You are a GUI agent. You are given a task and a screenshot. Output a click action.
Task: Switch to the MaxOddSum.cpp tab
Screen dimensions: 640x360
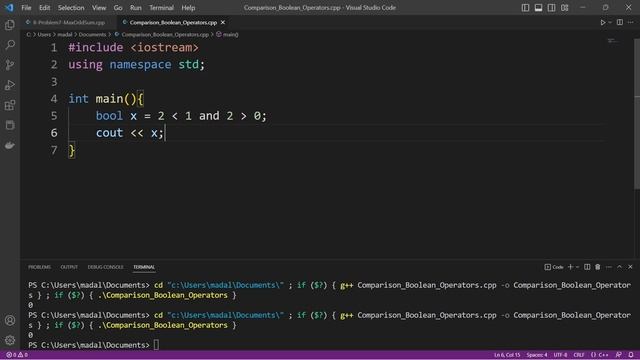(69, 22)
